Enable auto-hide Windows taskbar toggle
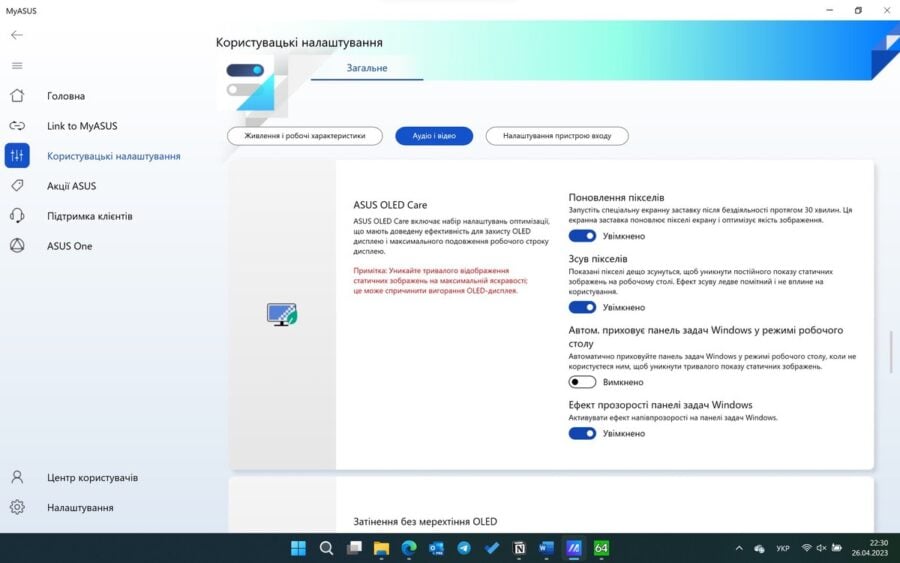The image size is (900, 563). (x=582, y=382)
